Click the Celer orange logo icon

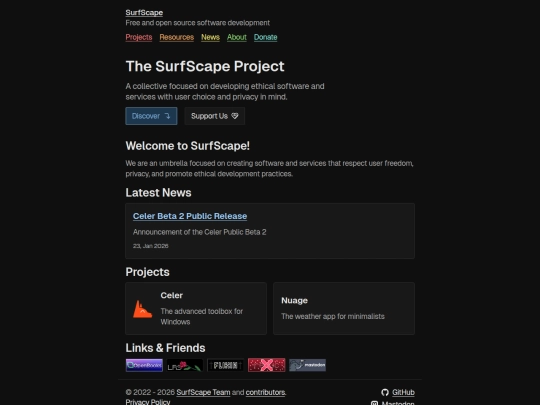coord(142,309)
